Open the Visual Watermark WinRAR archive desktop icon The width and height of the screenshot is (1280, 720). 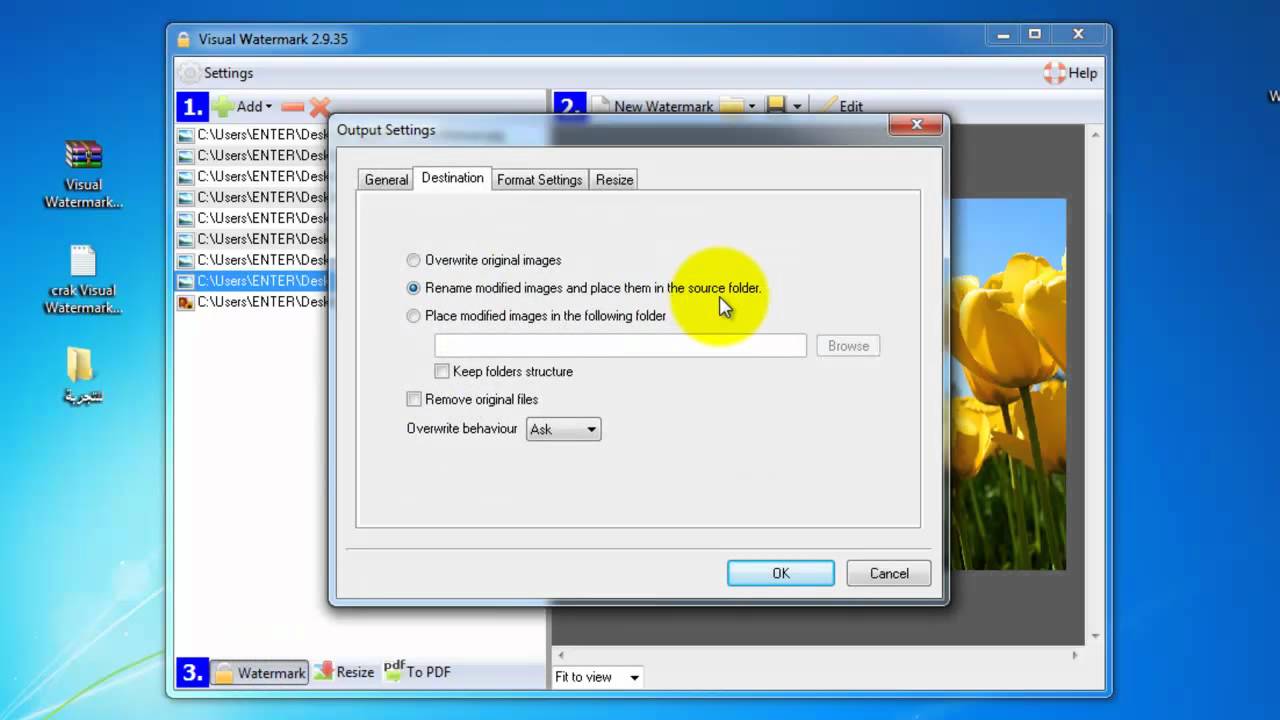point(83,174)
